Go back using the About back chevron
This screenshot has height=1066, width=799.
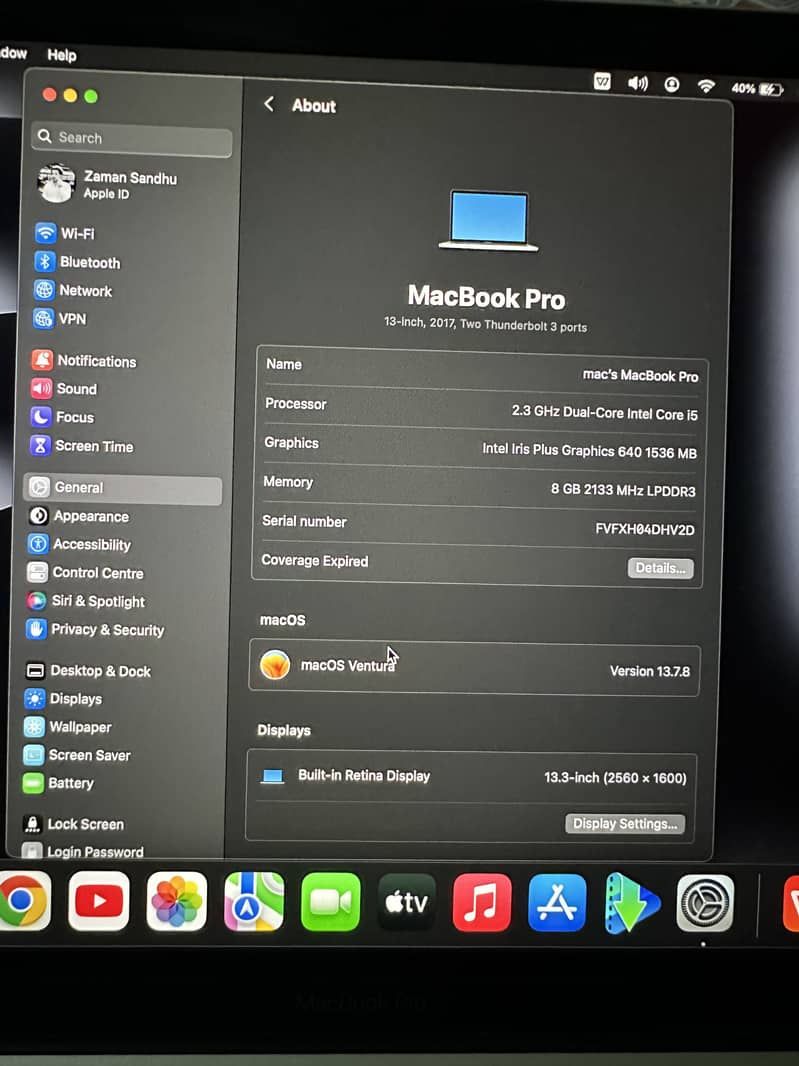pos(269,104)
